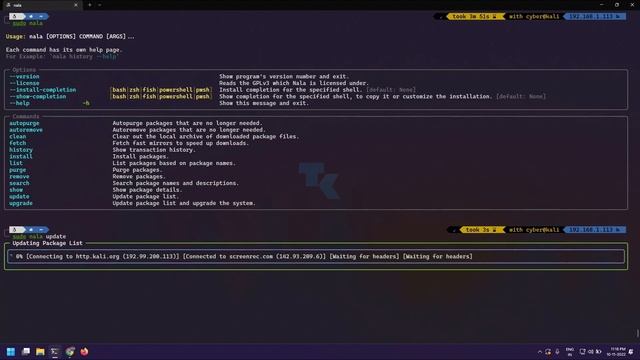640x360 pixels.
Task: Click the history command
Action: 21,150
